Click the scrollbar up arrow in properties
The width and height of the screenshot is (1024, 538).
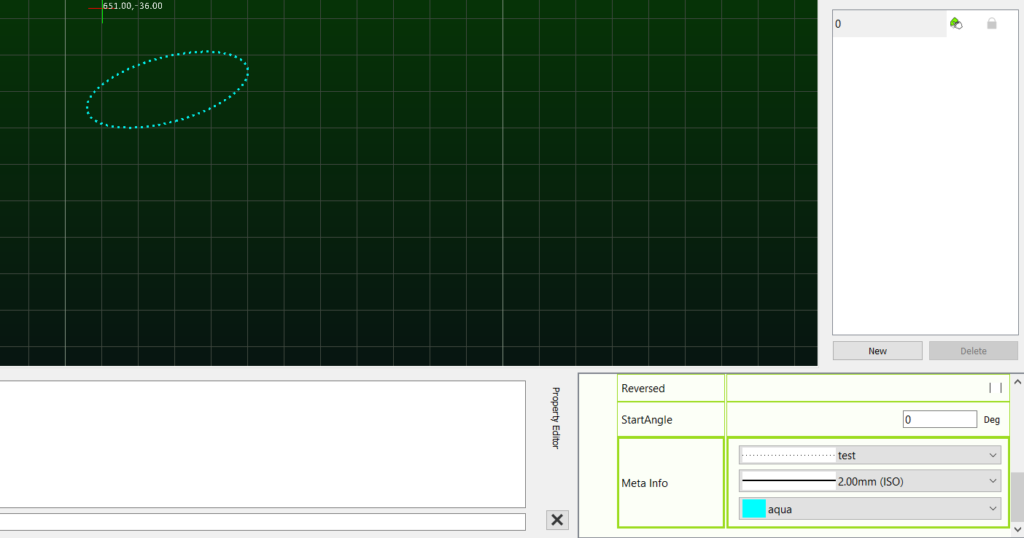pos(1017,383)
